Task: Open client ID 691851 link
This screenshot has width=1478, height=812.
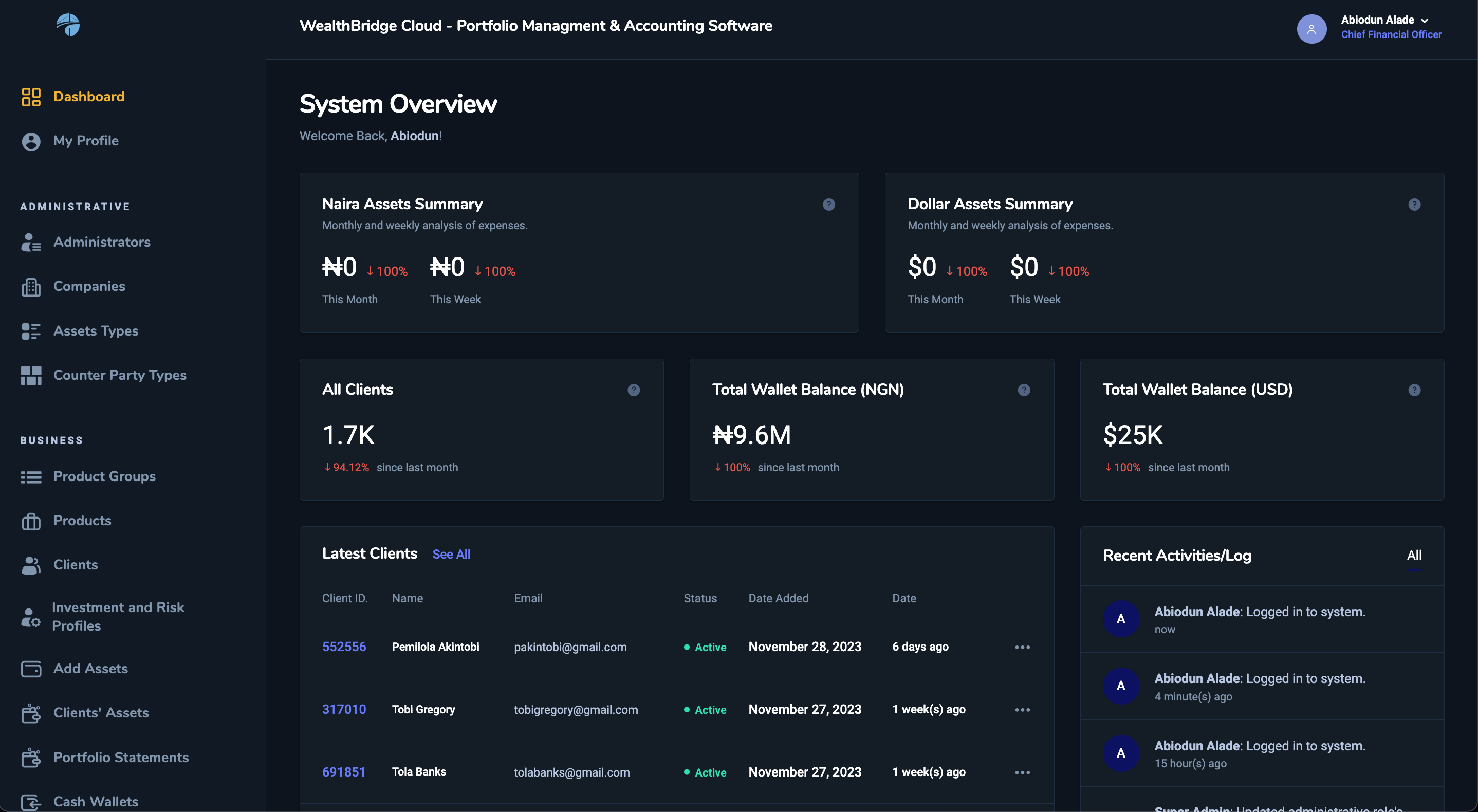Action: (344, 772)
